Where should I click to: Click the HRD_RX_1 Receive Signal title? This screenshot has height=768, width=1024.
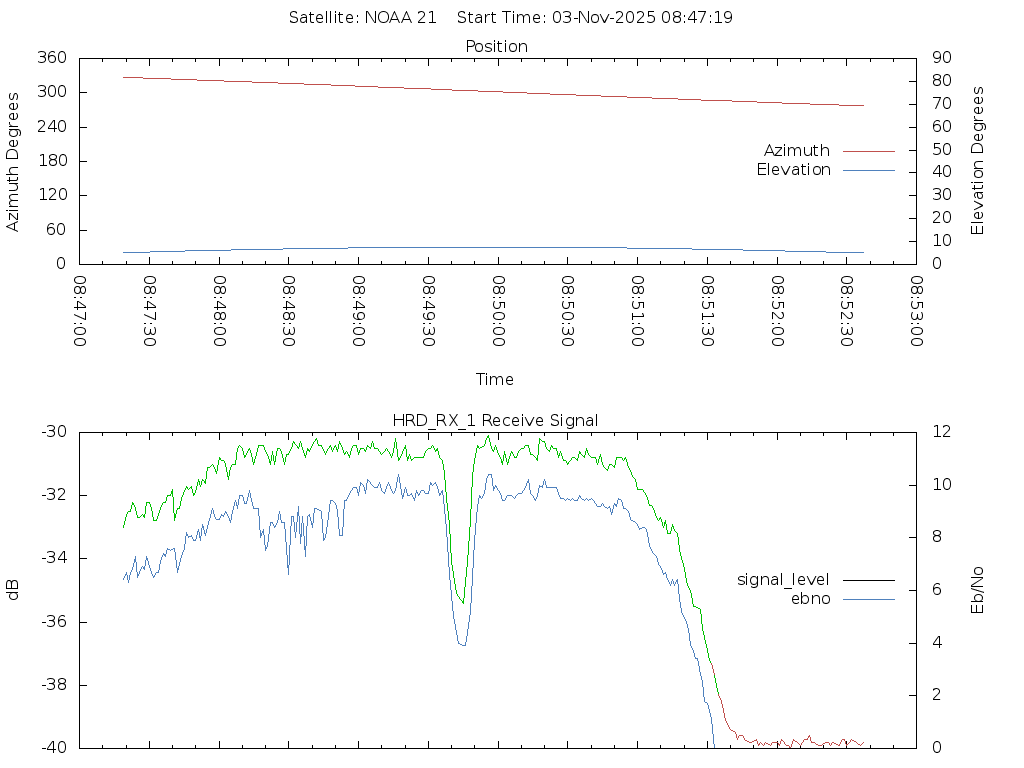point(496,420)
